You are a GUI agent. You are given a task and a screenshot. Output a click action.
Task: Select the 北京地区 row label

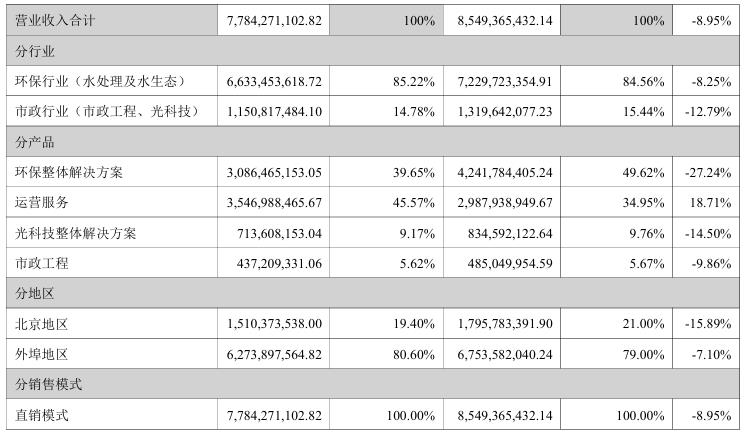(42, 325)
